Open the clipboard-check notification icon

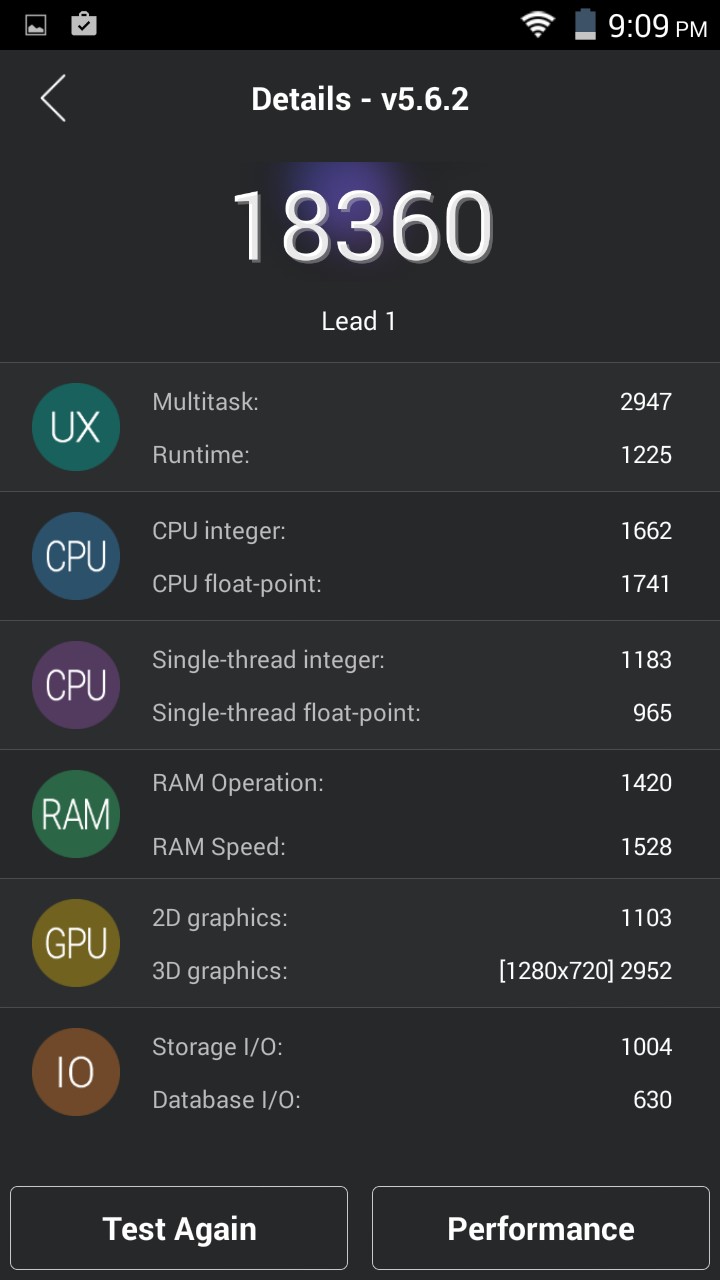84,25
